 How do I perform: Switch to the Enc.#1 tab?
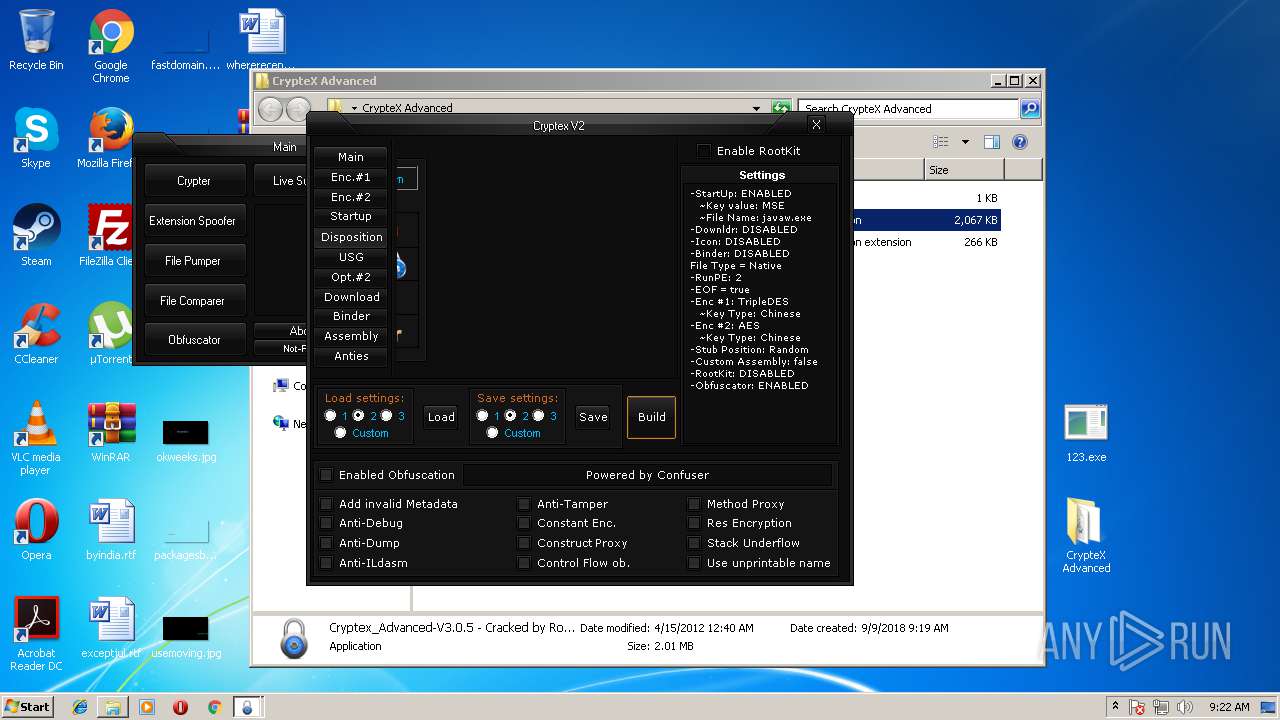[x=351, y=177]
